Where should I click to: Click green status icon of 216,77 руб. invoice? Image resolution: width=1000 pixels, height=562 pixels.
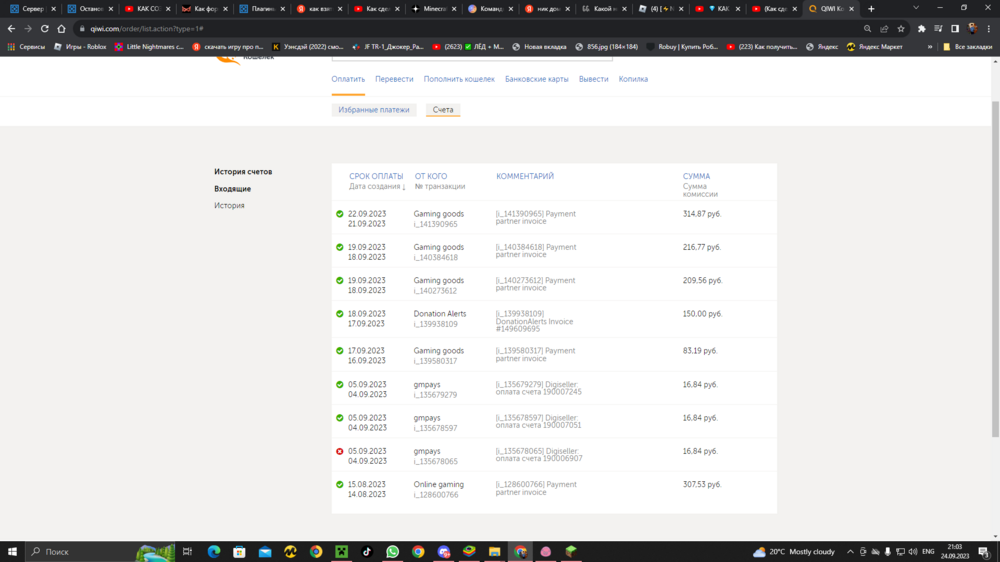(x=339, y=248)
